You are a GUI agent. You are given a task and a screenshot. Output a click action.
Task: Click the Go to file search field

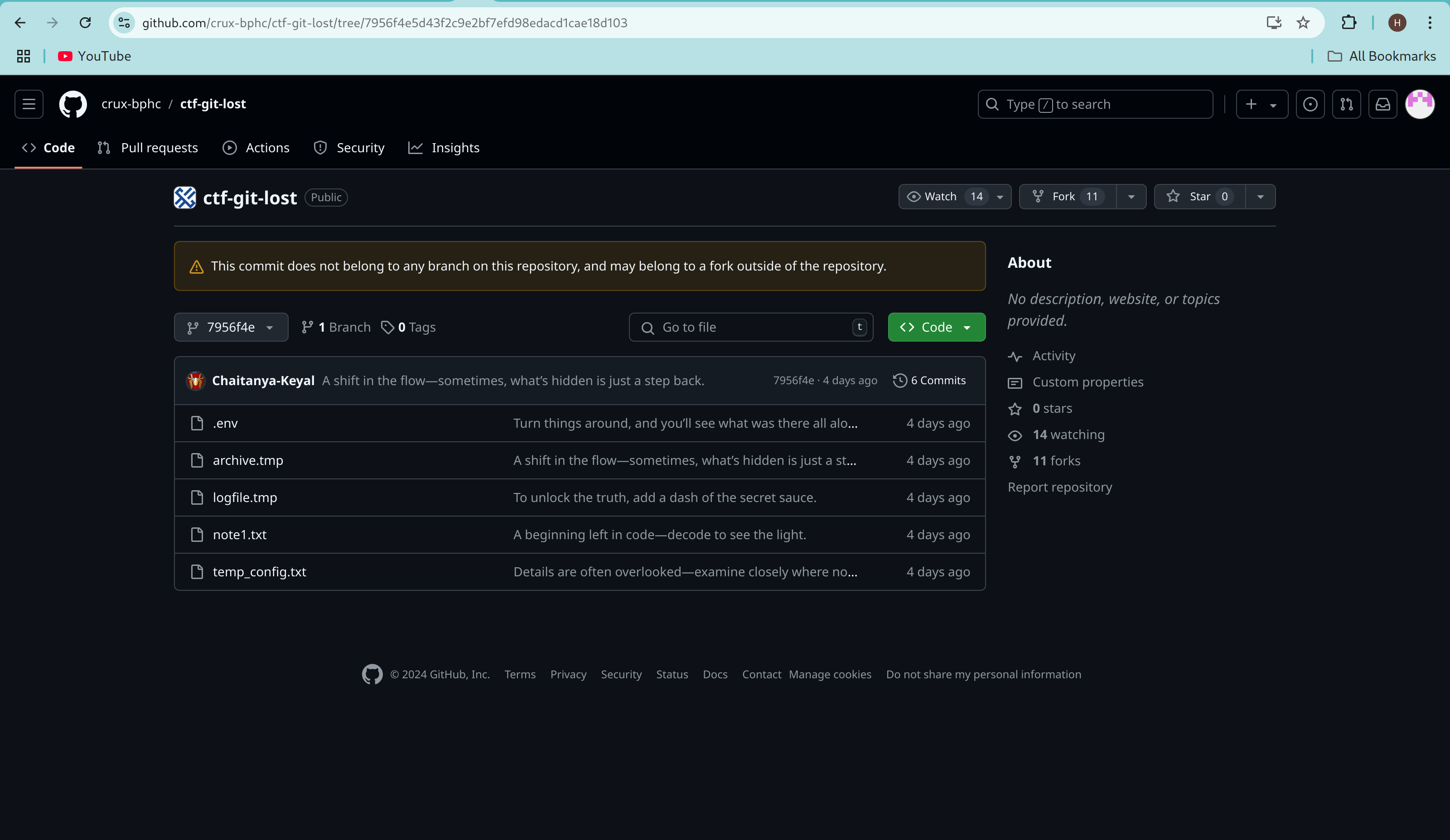750,328
